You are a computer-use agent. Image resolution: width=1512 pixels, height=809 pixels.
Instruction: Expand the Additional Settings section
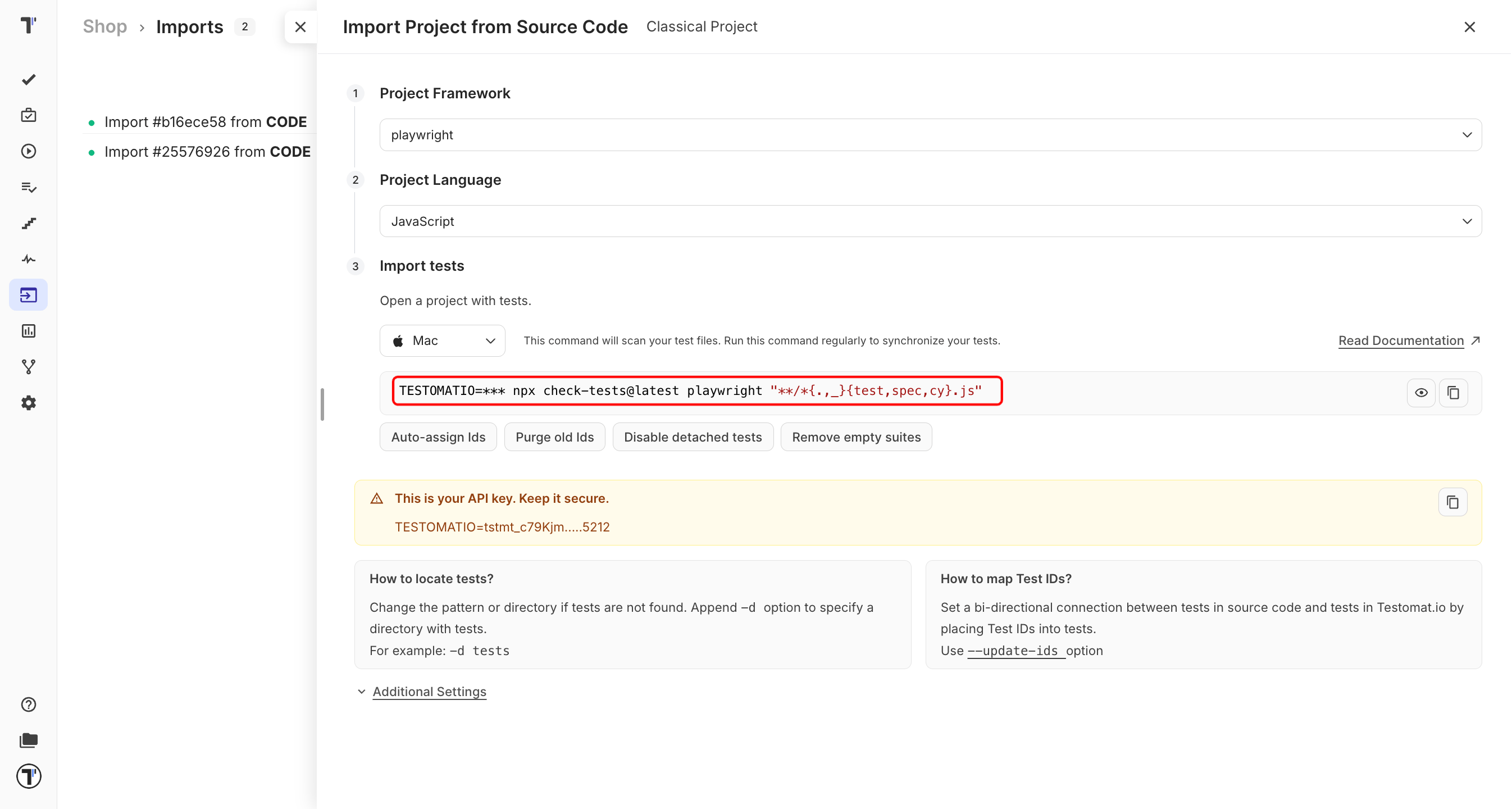tap(429, 692)
